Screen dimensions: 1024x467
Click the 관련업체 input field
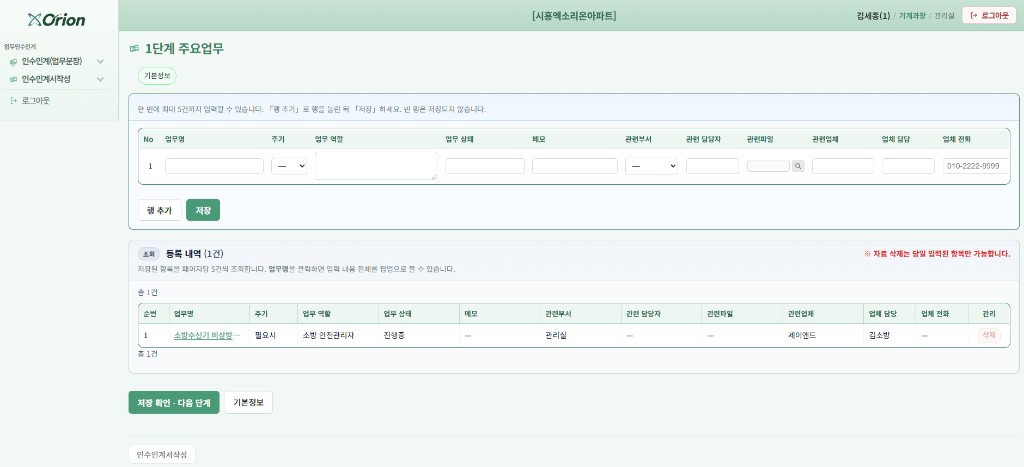pos(843,166)
